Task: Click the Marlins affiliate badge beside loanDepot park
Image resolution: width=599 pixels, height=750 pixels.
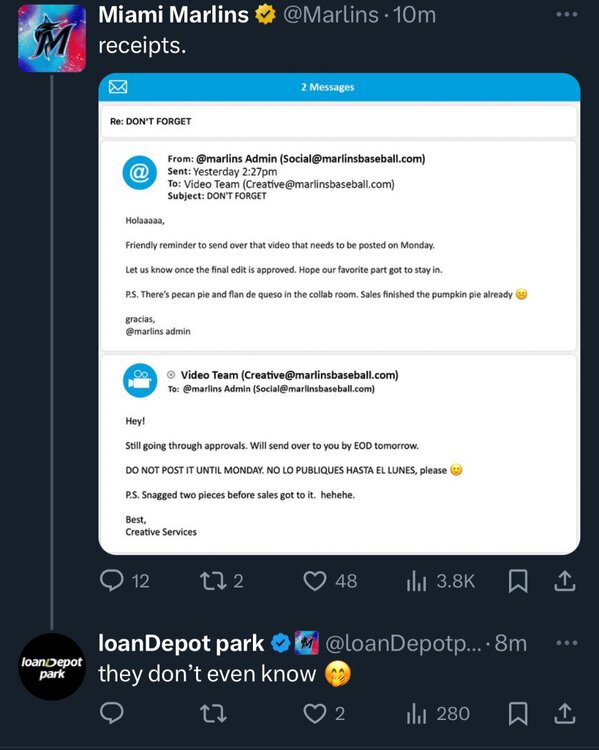Action: pyautogui.click(x=307, y=643)
